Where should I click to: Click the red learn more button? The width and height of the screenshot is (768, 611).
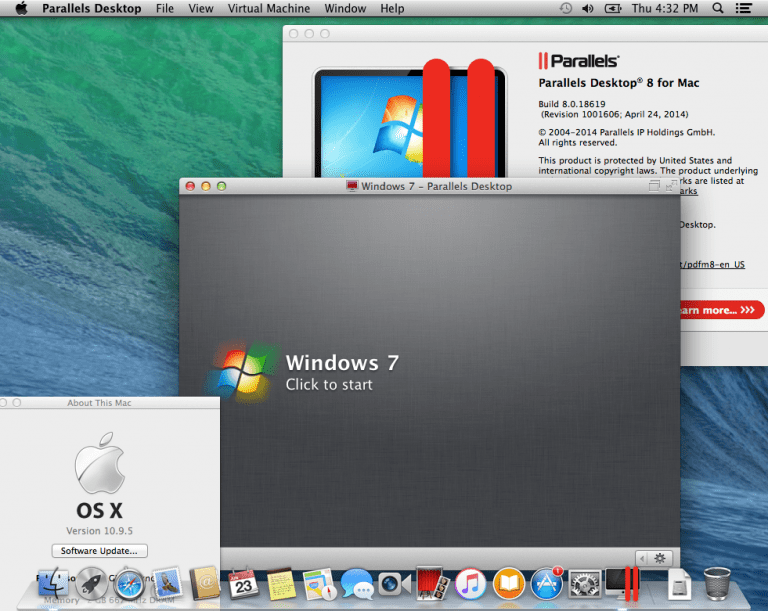722,310
